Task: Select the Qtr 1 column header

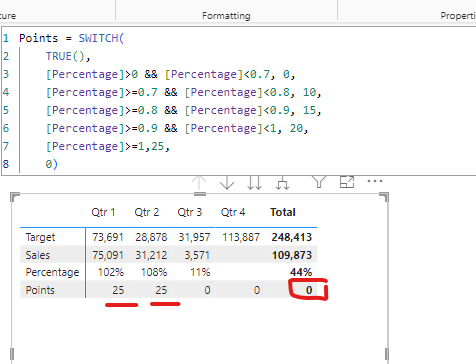Action: click(103, 212)
